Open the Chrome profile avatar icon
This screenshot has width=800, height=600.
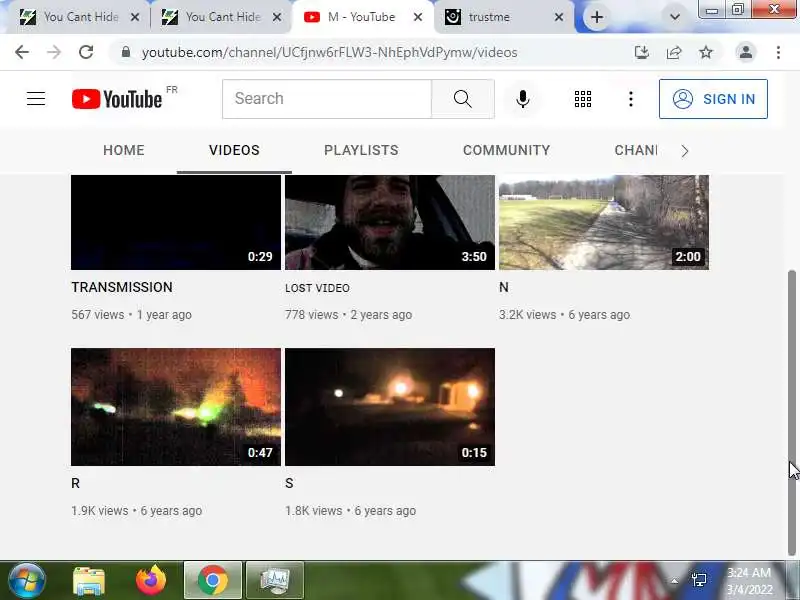click(745, 52)
